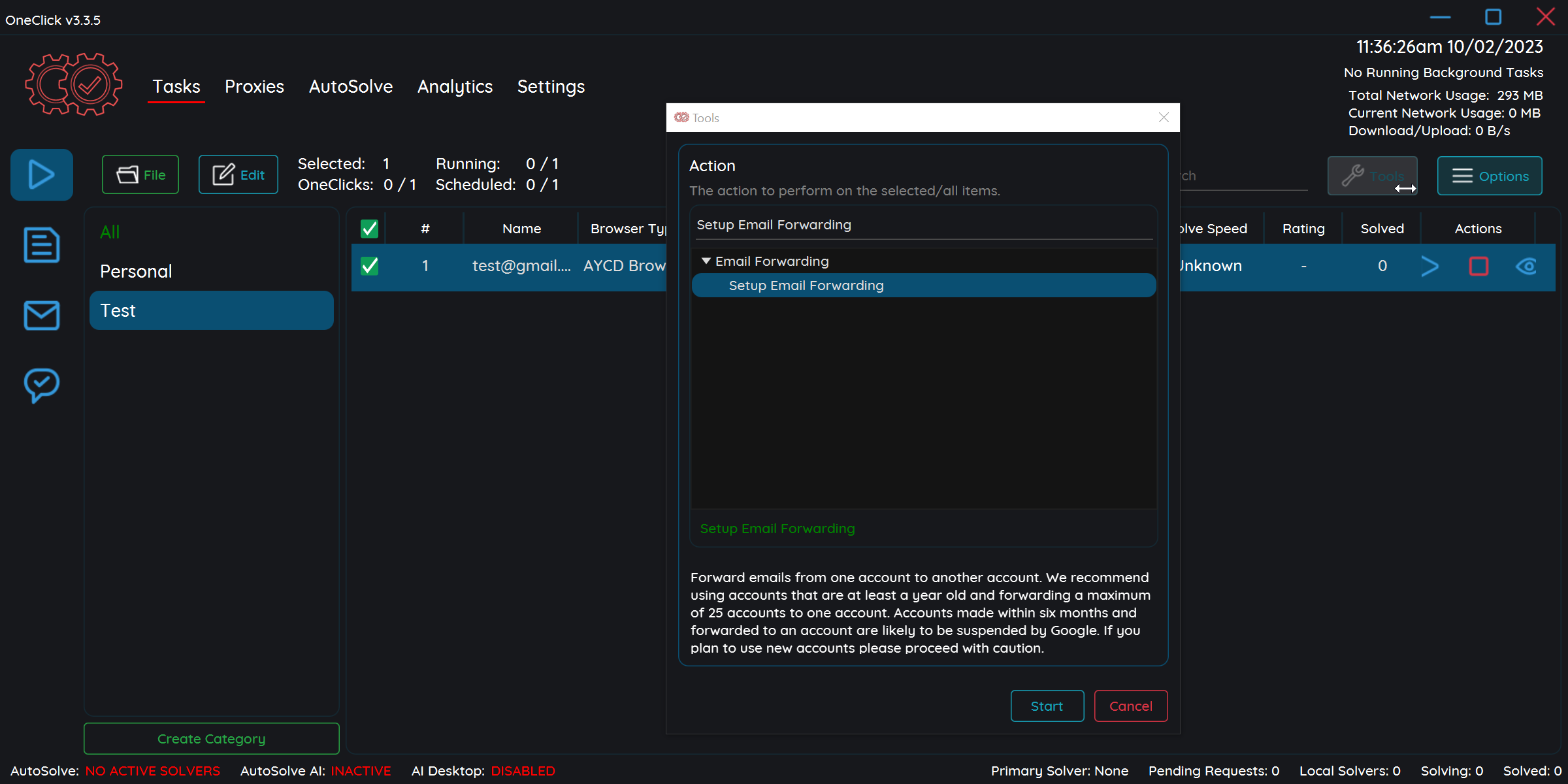
Task: Toggle the eye icon in Actions column
Action: click(x=1526, y=266)
